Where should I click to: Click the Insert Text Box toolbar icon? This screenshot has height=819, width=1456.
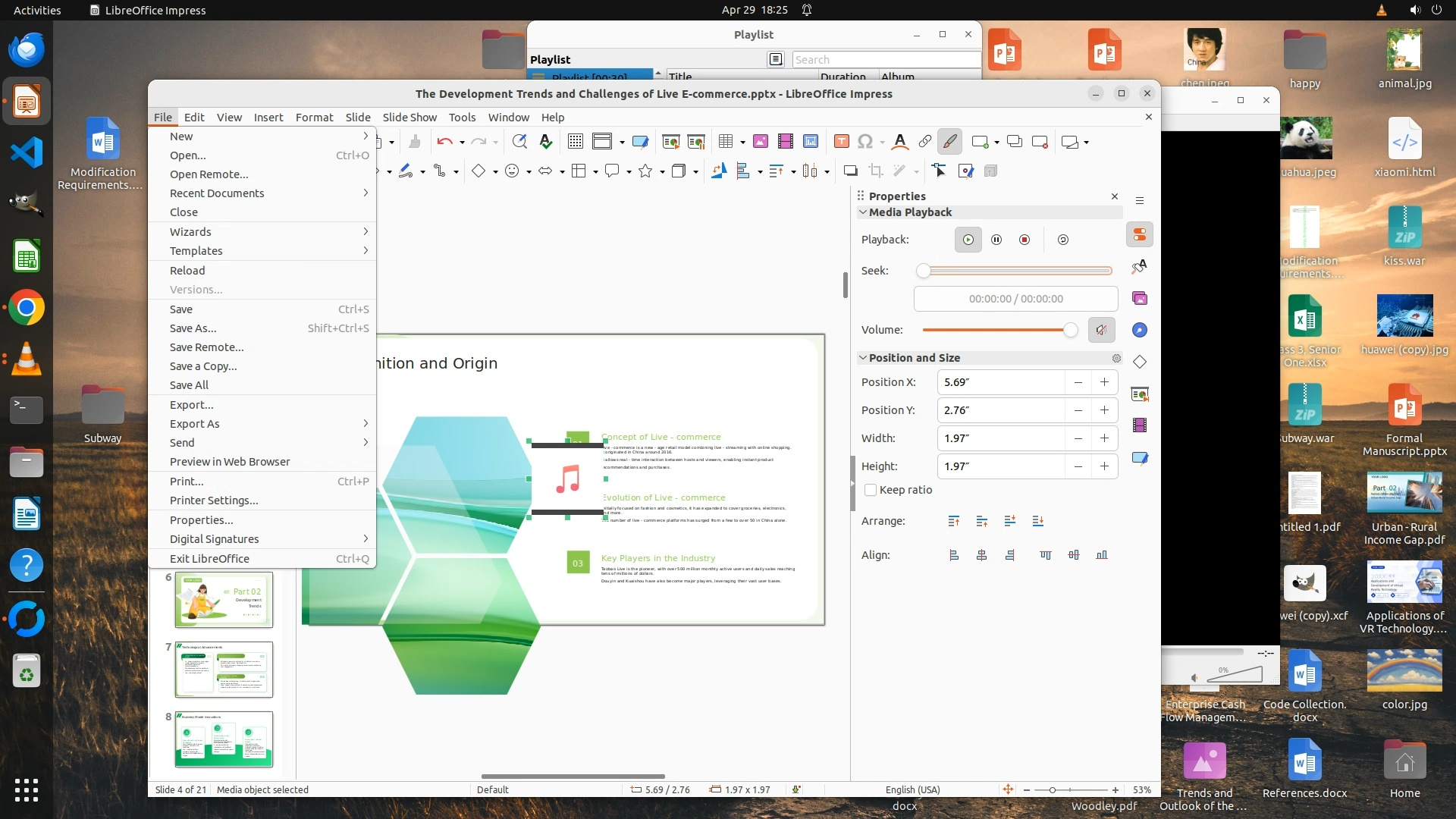point(841,142)
